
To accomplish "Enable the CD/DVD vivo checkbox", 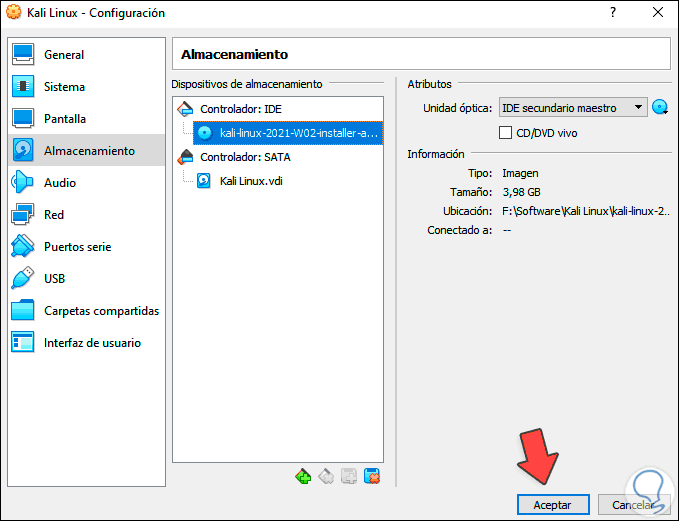I will [x=505, y=133].
